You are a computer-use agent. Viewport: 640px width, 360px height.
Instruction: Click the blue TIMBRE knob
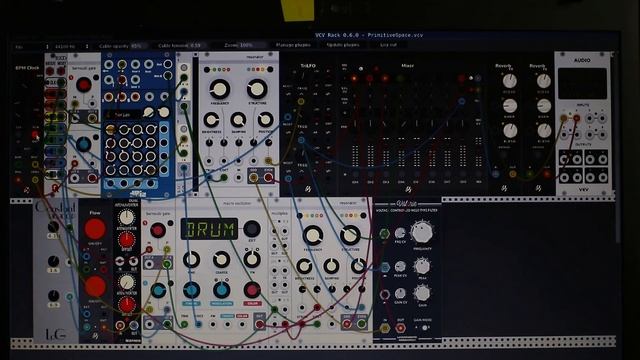coord(191,290)
